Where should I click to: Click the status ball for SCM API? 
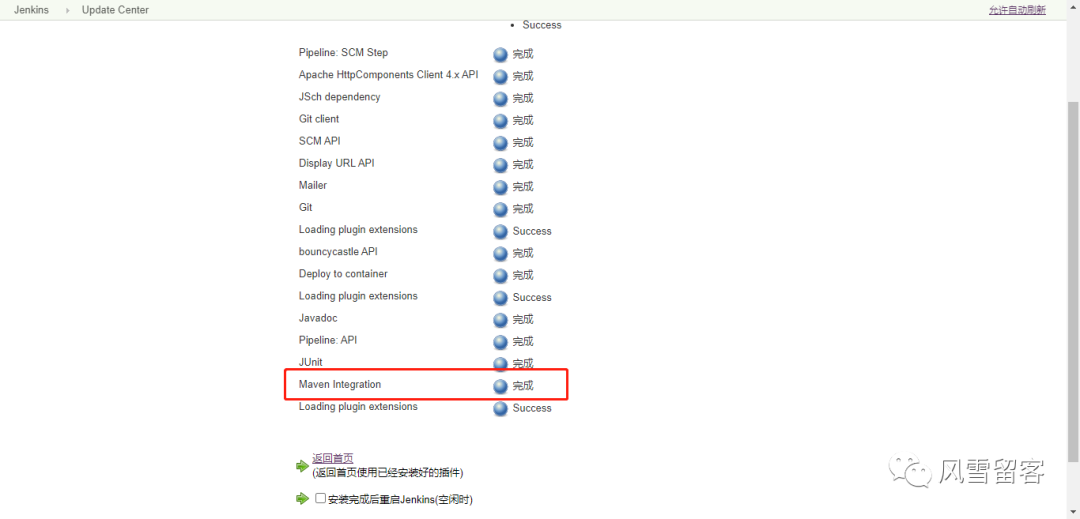click(x=501, y=143)
